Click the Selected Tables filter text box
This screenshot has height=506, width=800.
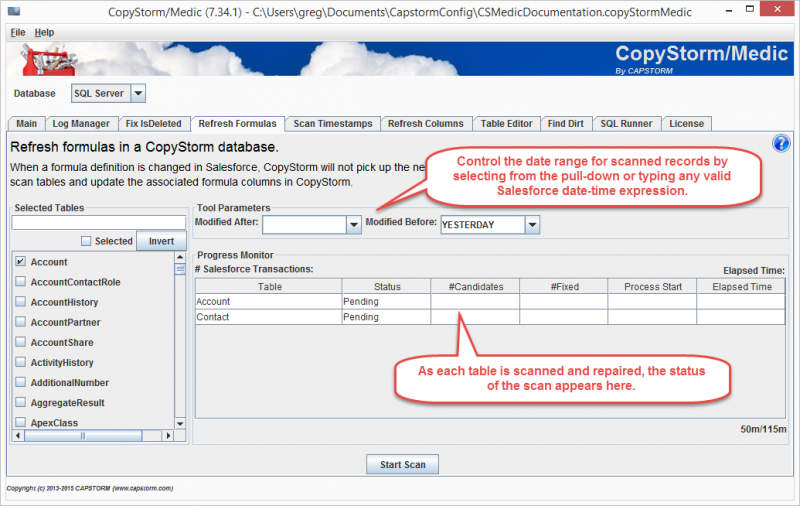[x=99, y=222]
